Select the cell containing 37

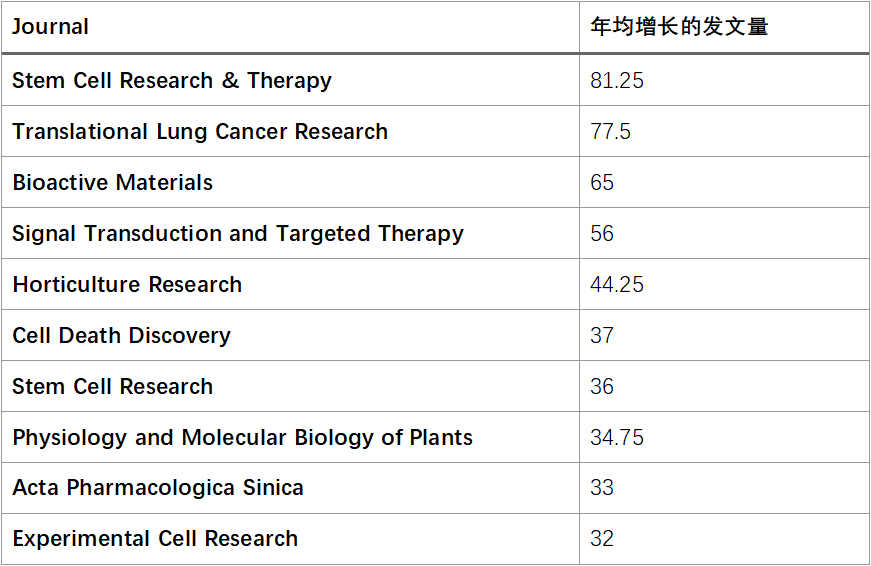coord(724,335)
